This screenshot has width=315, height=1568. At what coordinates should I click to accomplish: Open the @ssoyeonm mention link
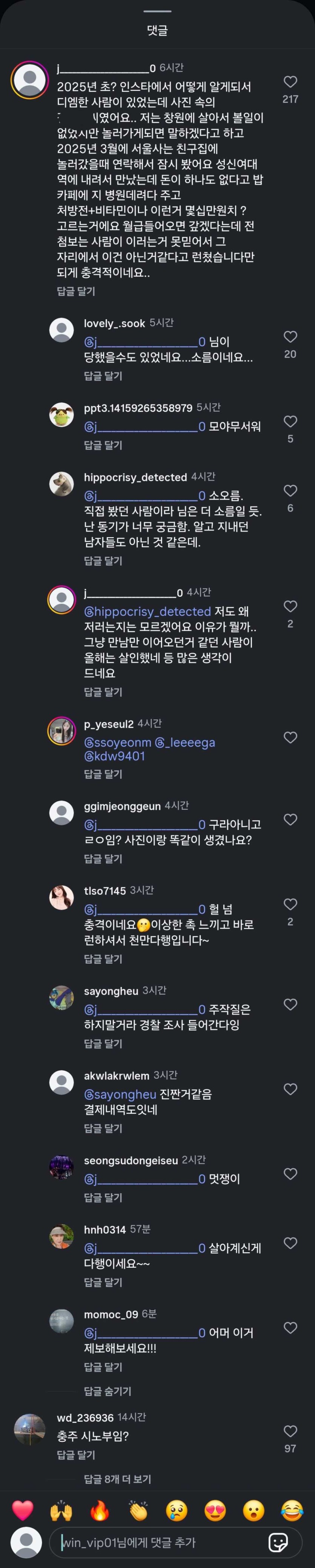click(118, 743)
